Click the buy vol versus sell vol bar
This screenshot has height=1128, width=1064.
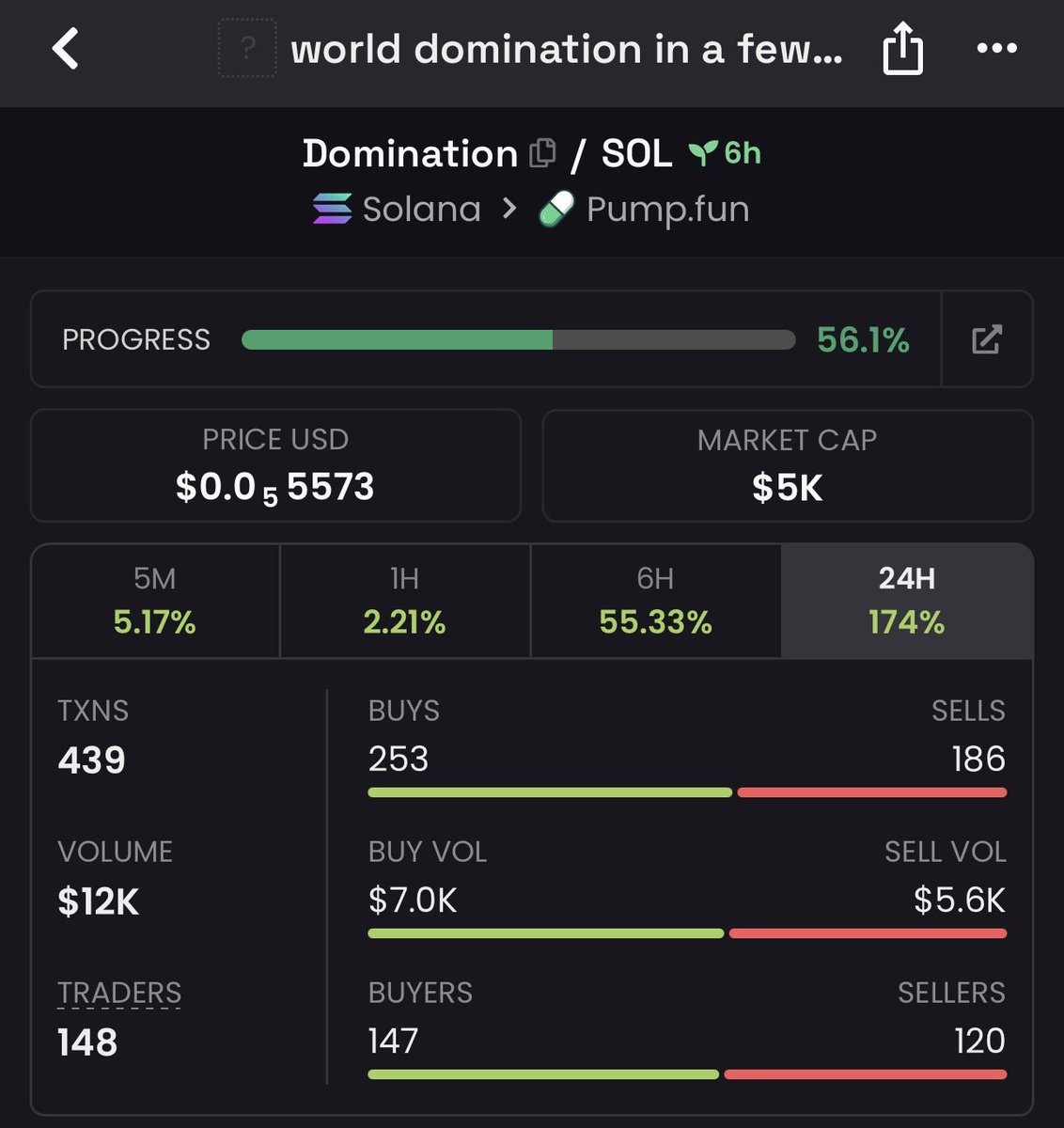687,933
